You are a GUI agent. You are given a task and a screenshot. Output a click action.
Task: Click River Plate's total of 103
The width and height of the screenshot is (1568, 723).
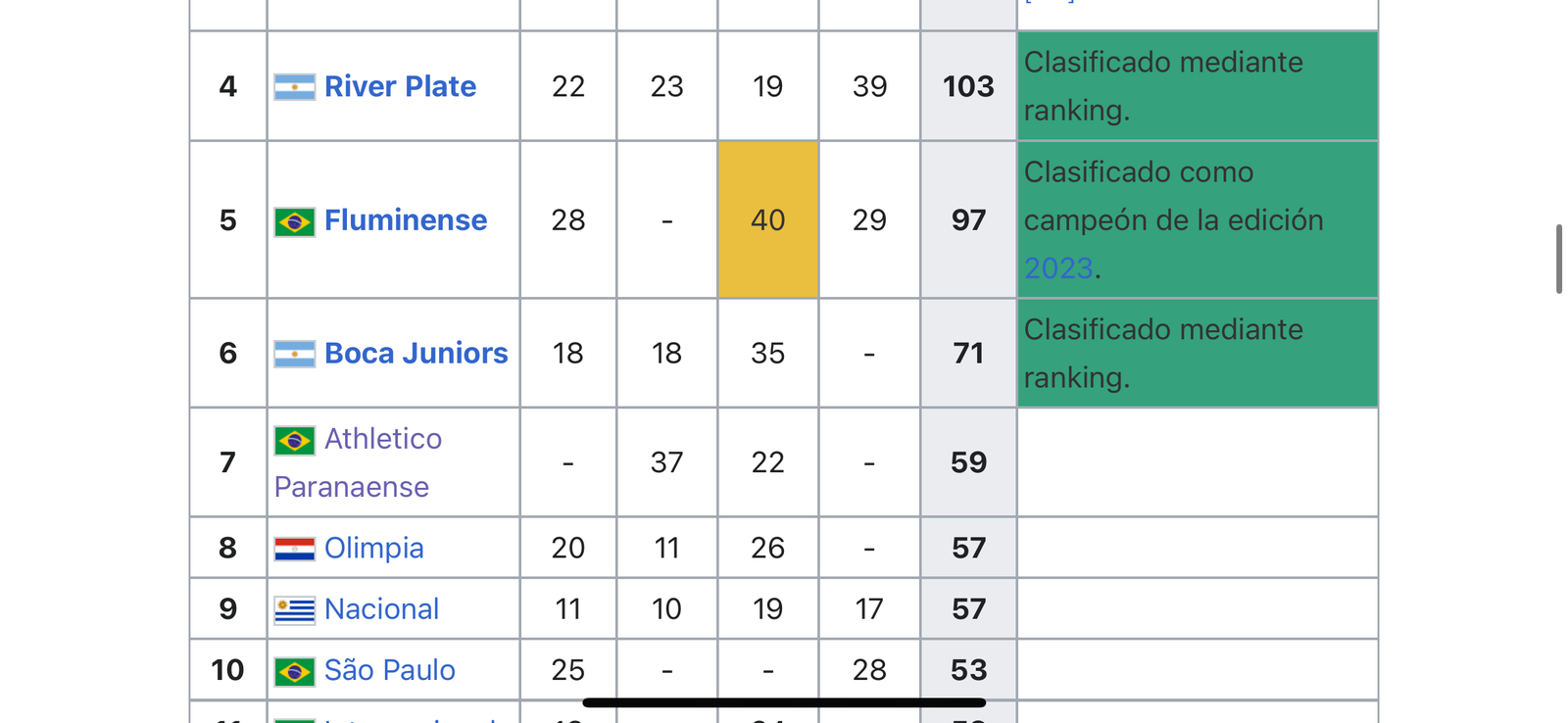(968, 86)
